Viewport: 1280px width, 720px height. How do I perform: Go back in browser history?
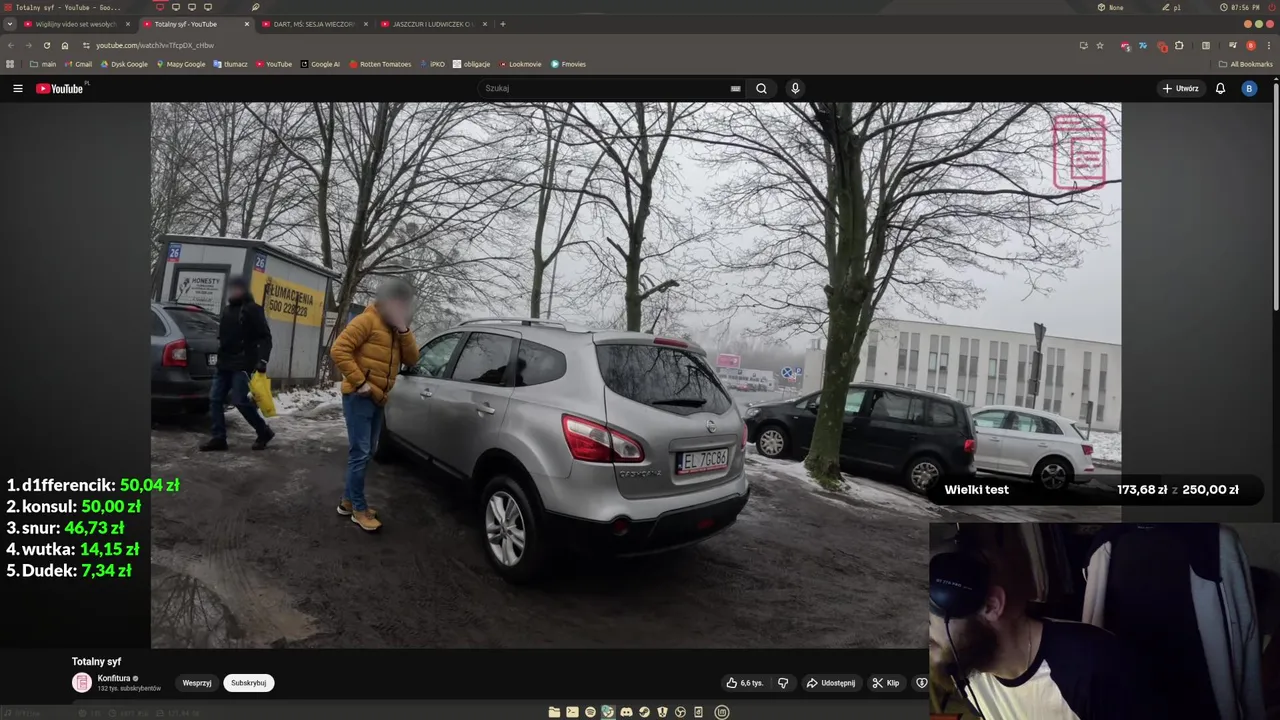[x=11, y=45]
